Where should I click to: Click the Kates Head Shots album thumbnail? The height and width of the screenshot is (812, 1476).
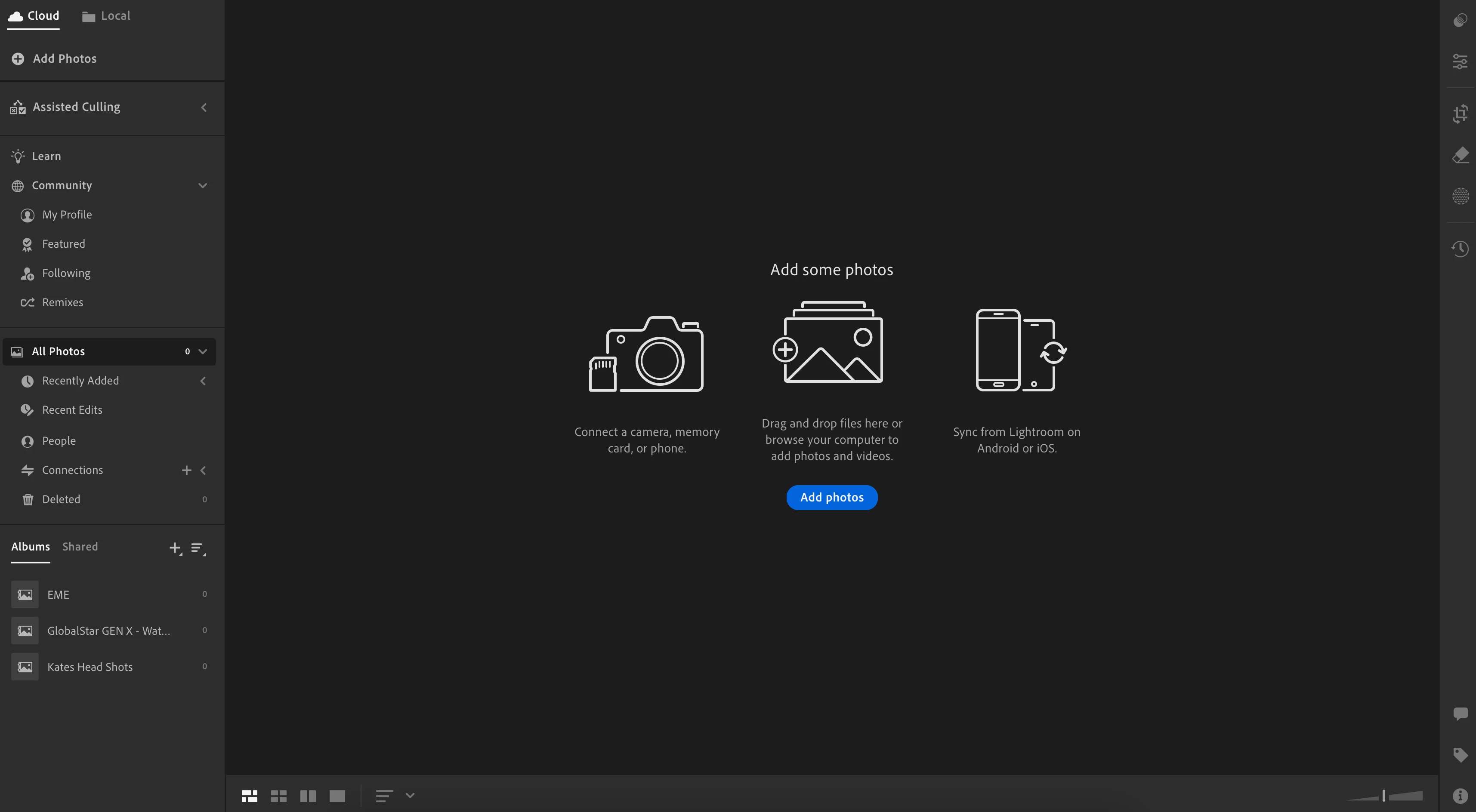[25, 667]
